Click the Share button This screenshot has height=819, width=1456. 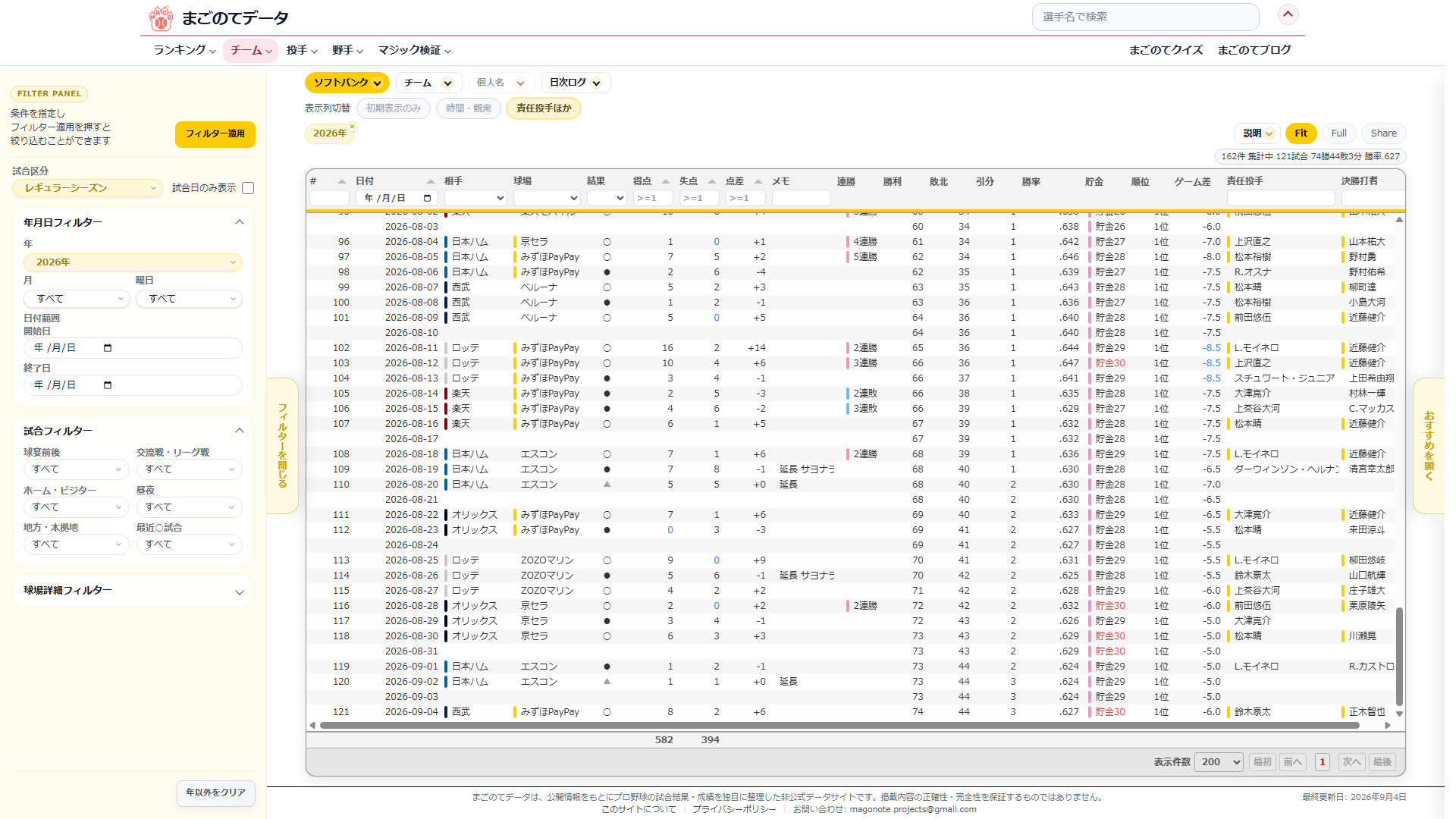pyautogui.click(x=1383, y=133)
